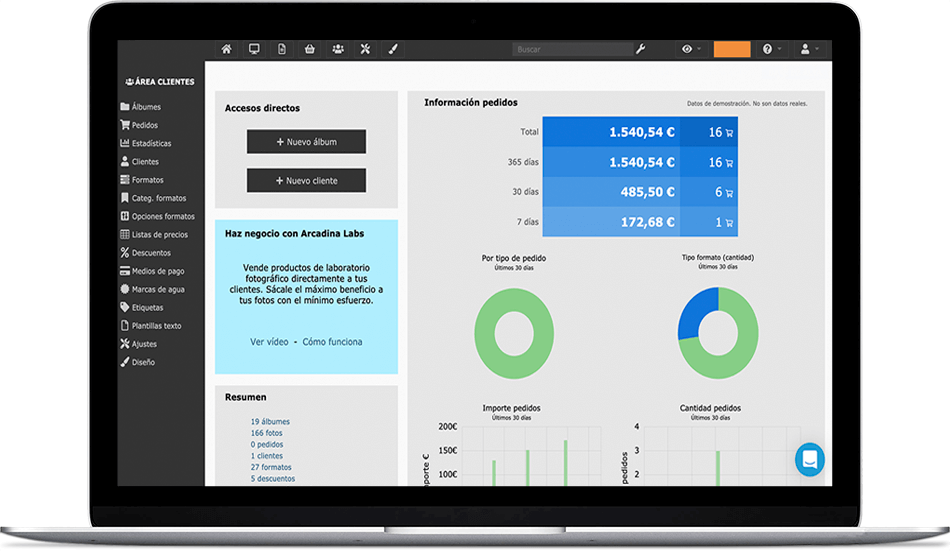Open the paintbrush design icon in toolbar
Screen dimensions: 950x551
393,49
